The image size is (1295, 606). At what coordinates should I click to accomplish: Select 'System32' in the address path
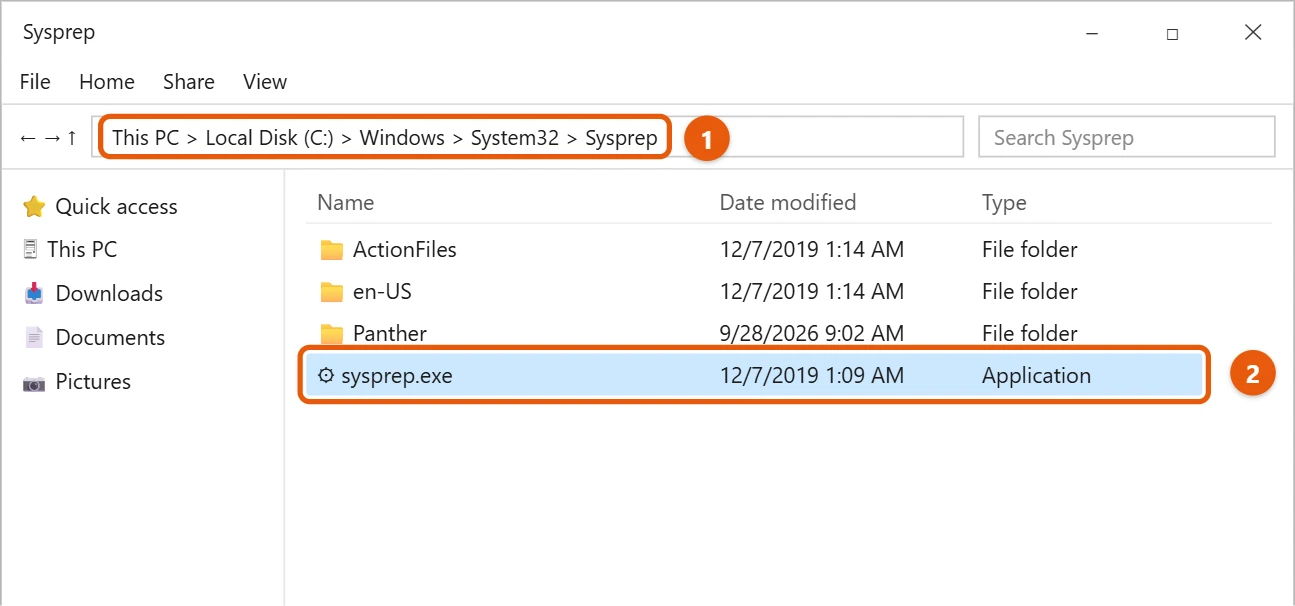pos(515,137)
